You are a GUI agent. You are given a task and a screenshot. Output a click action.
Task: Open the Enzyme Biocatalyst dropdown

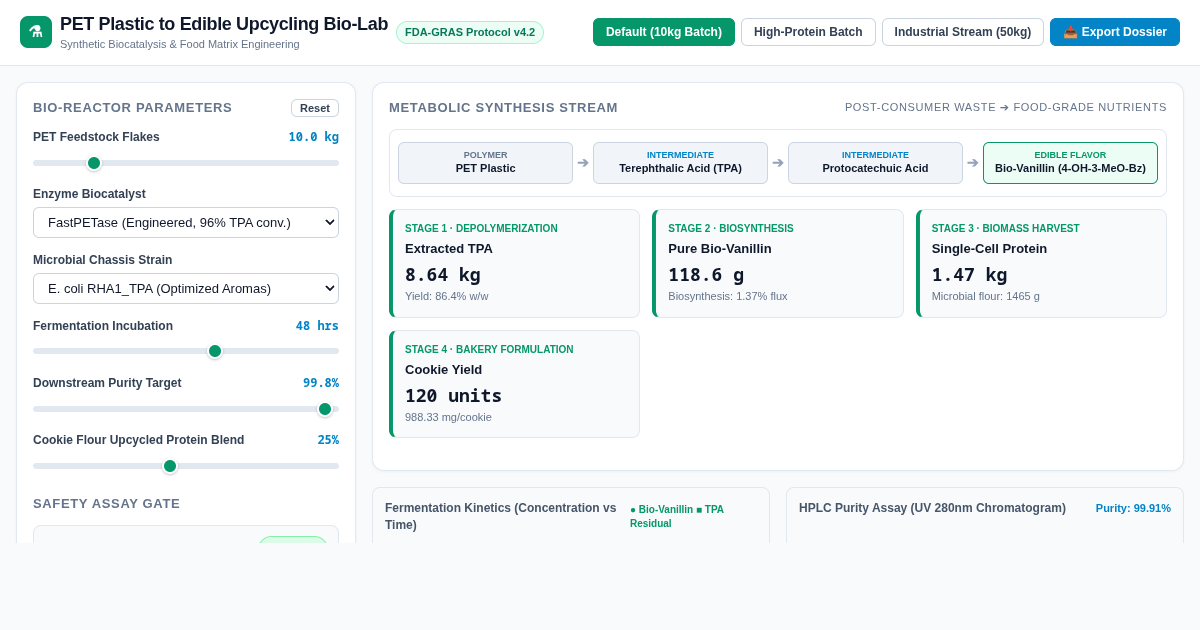186,222
